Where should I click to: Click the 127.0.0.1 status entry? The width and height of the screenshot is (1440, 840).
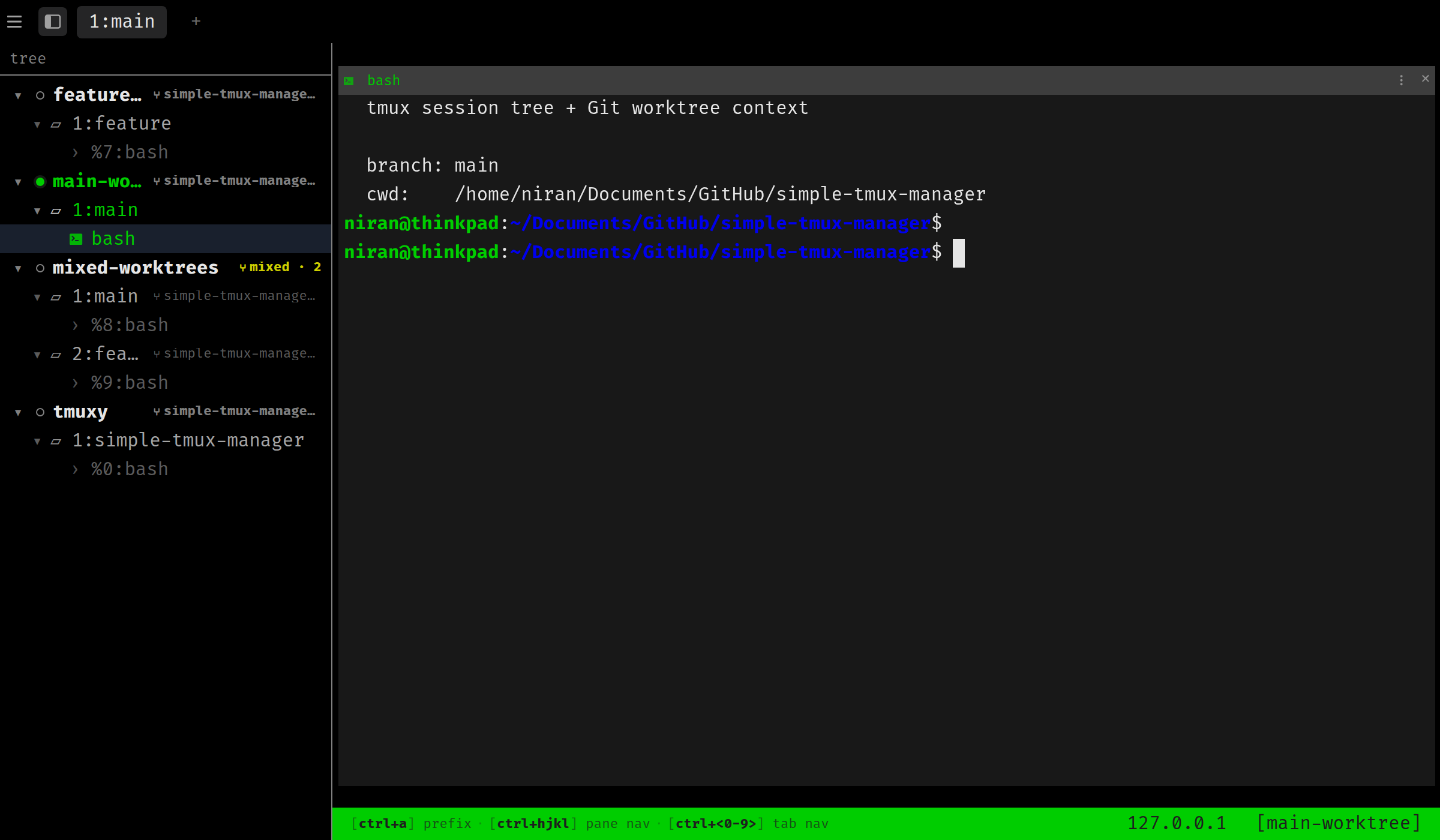[x=1177, y=823]
